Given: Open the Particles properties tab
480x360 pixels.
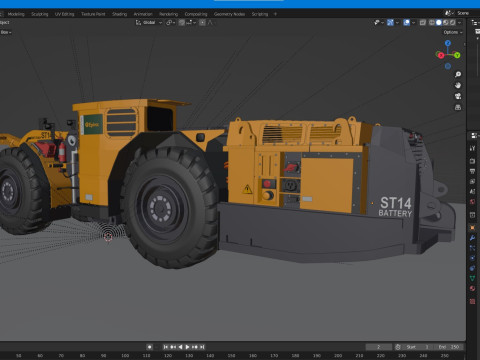Looking at the screenshot, I should [472, 248].
